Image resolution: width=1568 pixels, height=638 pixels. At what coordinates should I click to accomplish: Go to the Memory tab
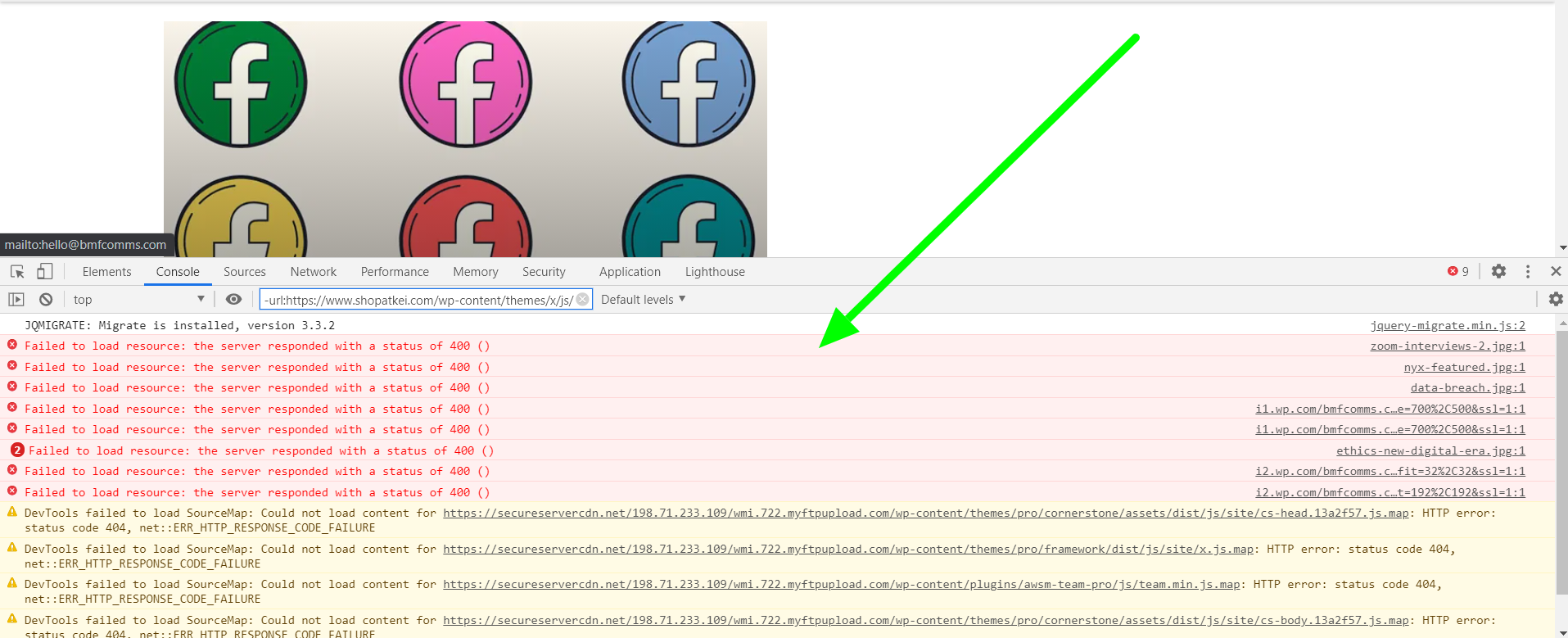pyautogui.click(x=476, y=272)
